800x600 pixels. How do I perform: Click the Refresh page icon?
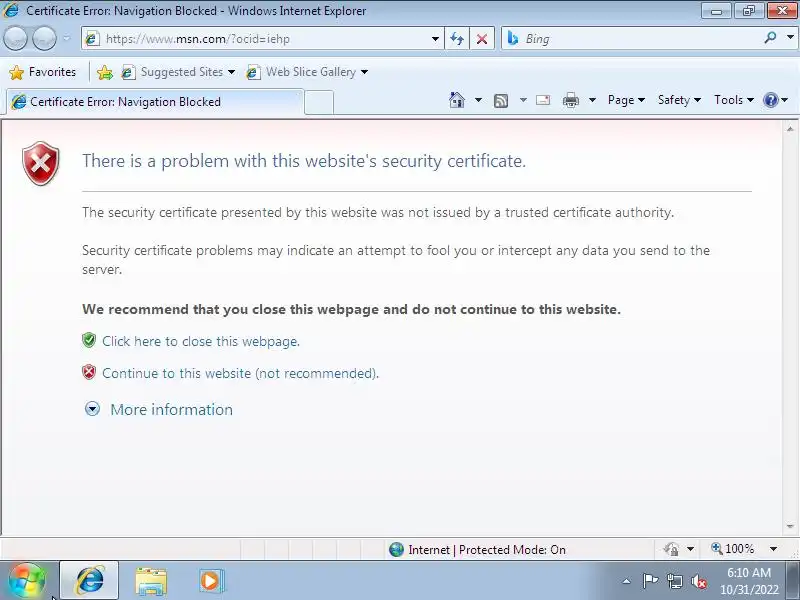pos(457,39)
